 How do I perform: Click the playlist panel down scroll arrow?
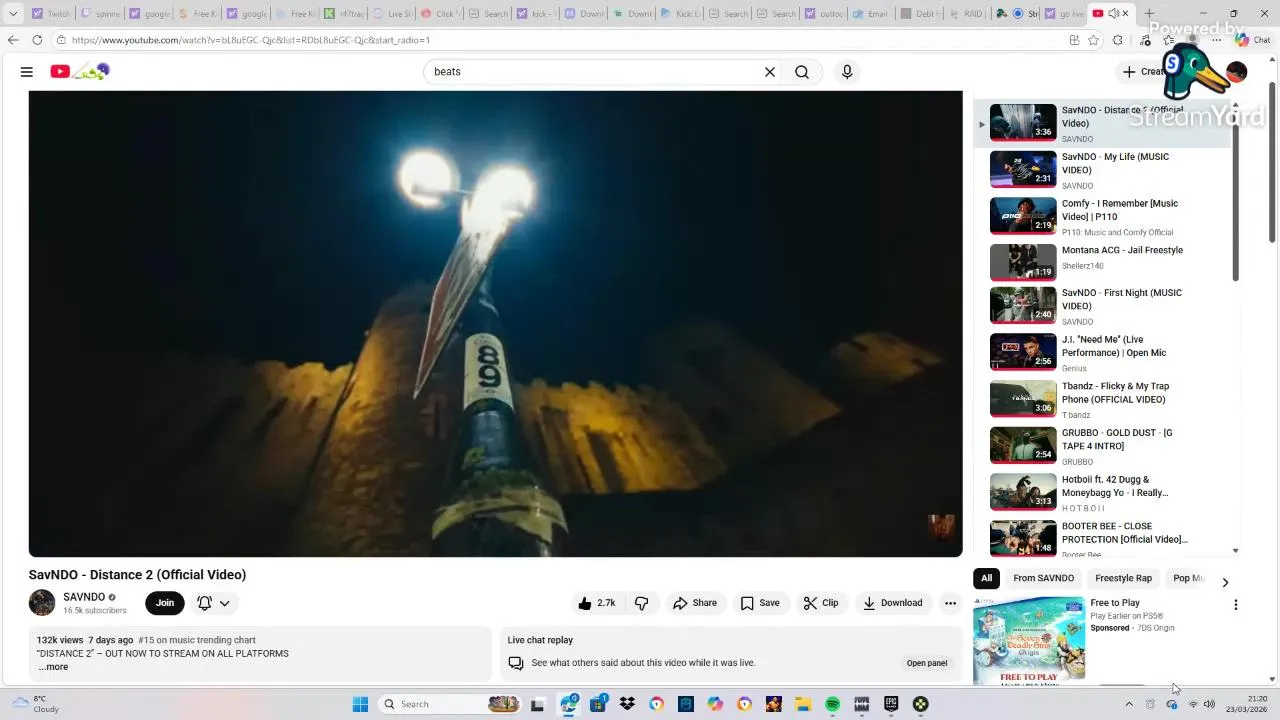click(x=1235, y=551)
